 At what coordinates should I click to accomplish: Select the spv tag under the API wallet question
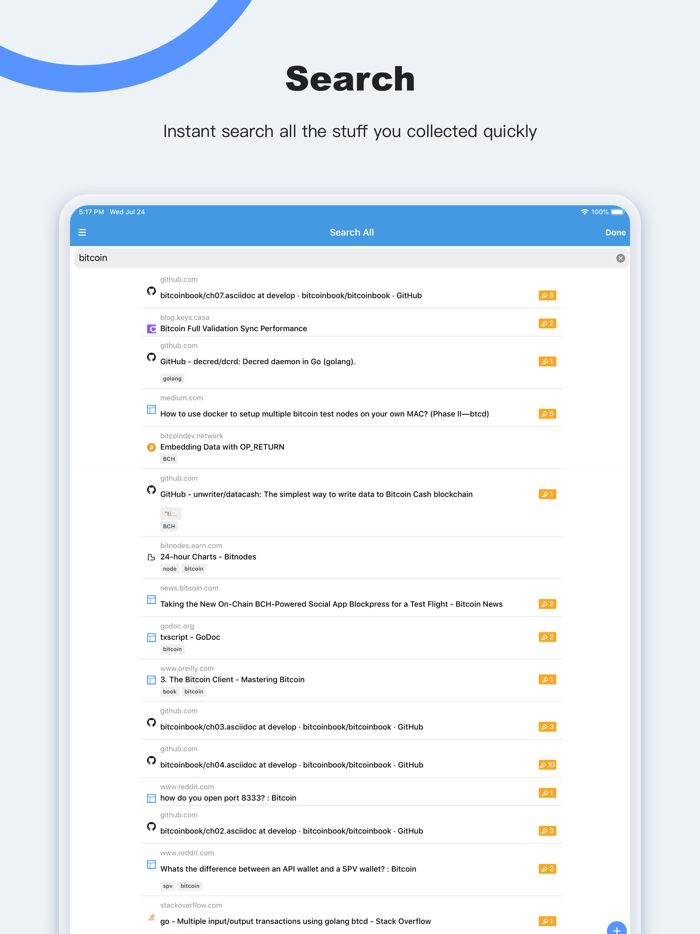point(167,886)
